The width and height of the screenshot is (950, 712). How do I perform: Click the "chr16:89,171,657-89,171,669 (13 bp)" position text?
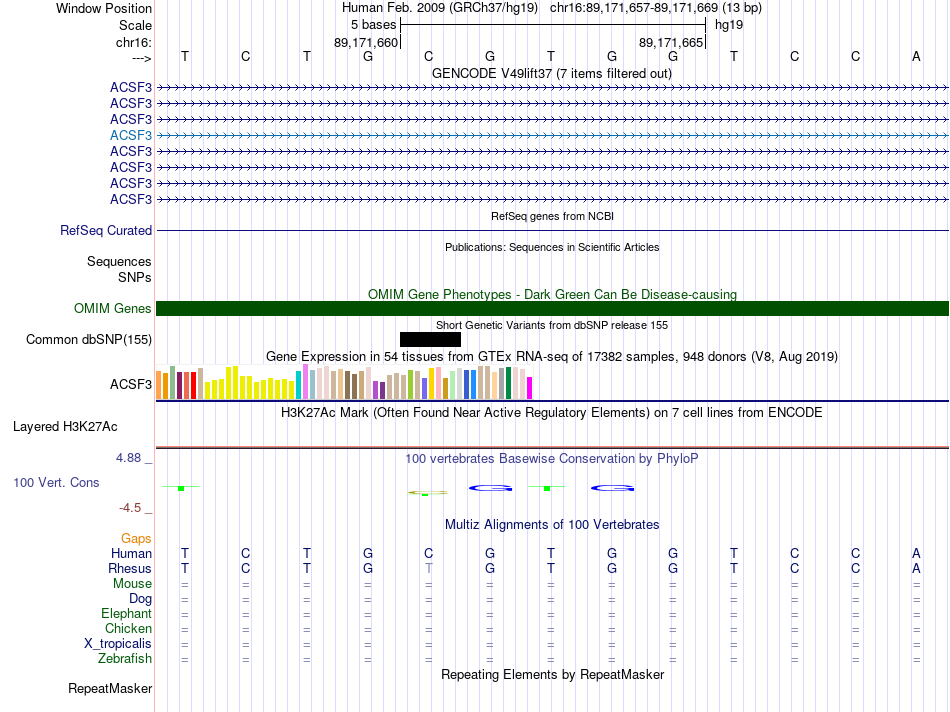pos(656,8)
